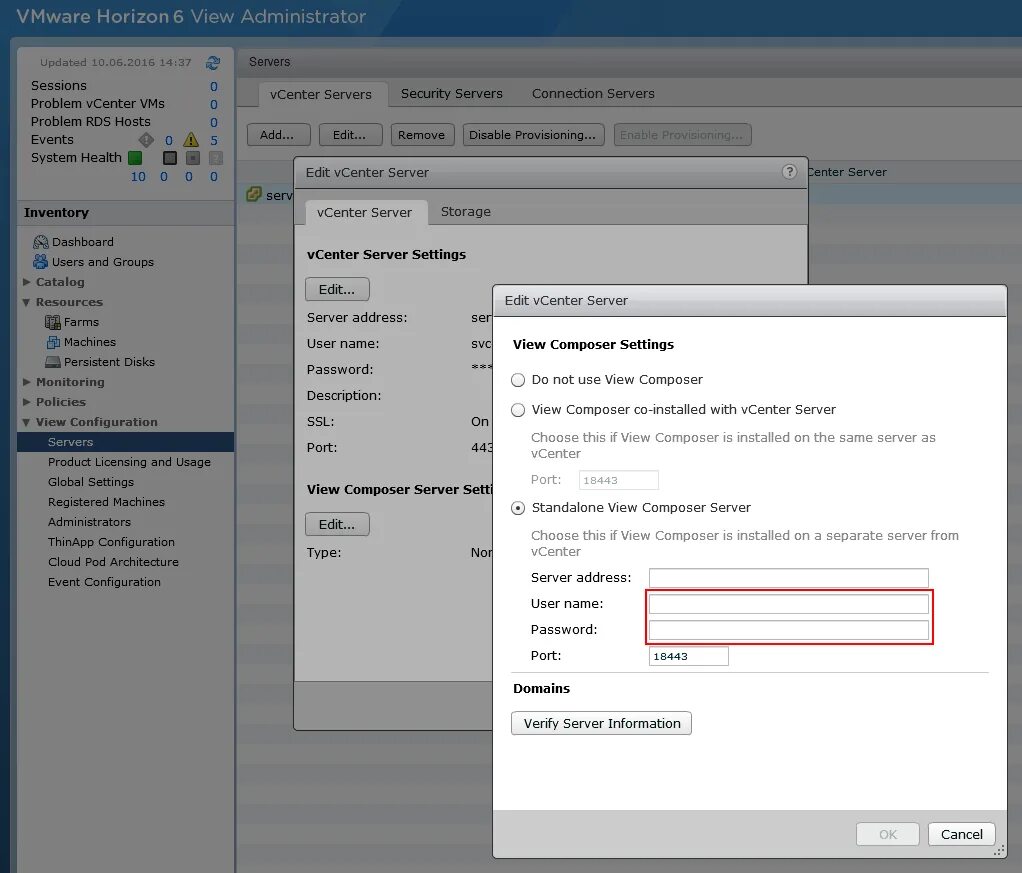
Task: Open Global Settings
Action: coord(91,482)
